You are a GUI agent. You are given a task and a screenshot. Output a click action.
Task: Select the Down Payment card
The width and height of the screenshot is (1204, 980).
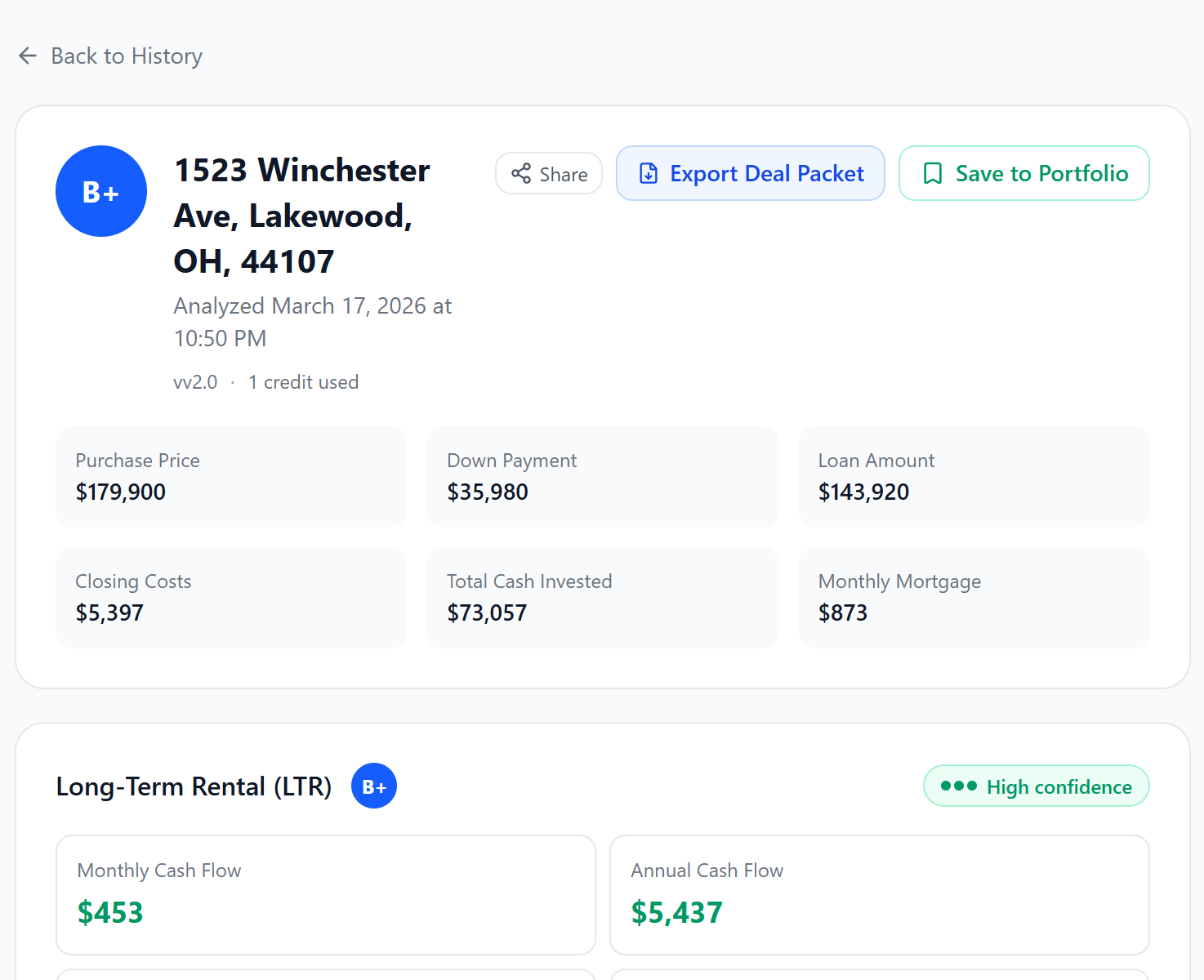602,476
